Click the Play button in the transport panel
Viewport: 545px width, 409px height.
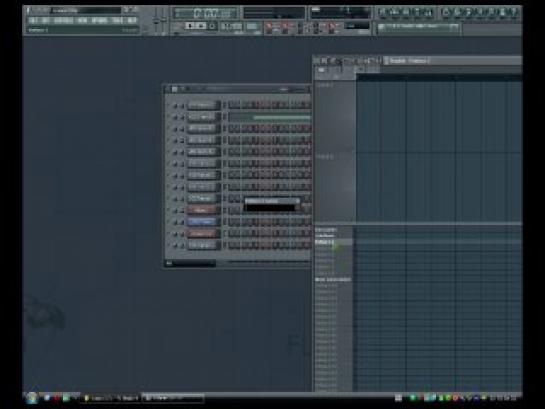[190, 26]
